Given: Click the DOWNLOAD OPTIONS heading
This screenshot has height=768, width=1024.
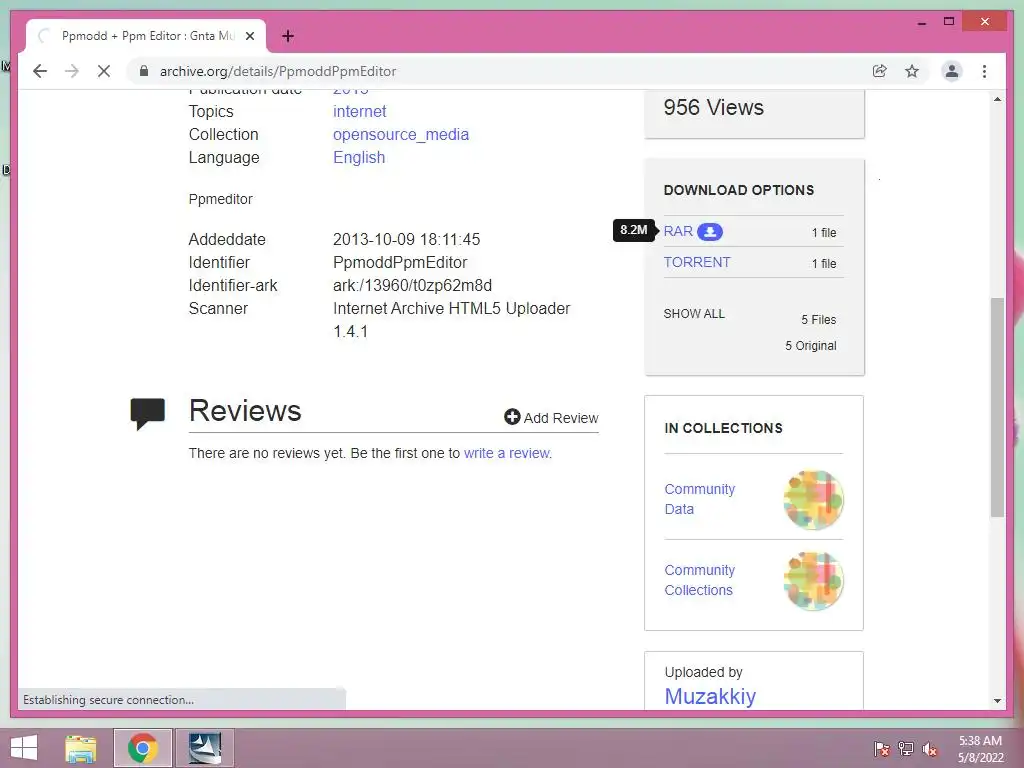Looking at the screenshot, I should [x=739, y=190].
